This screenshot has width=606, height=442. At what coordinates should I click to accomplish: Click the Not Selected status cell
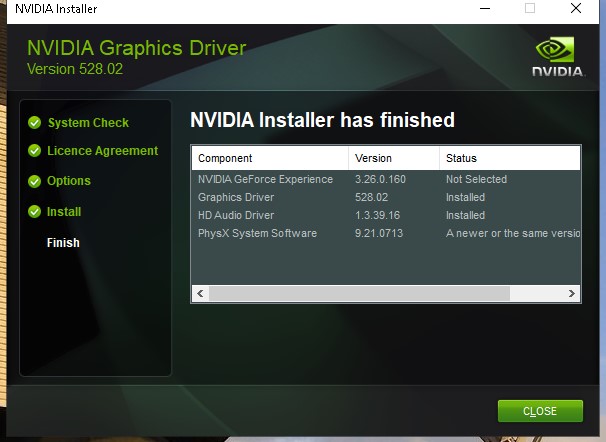tap(477, 179)
